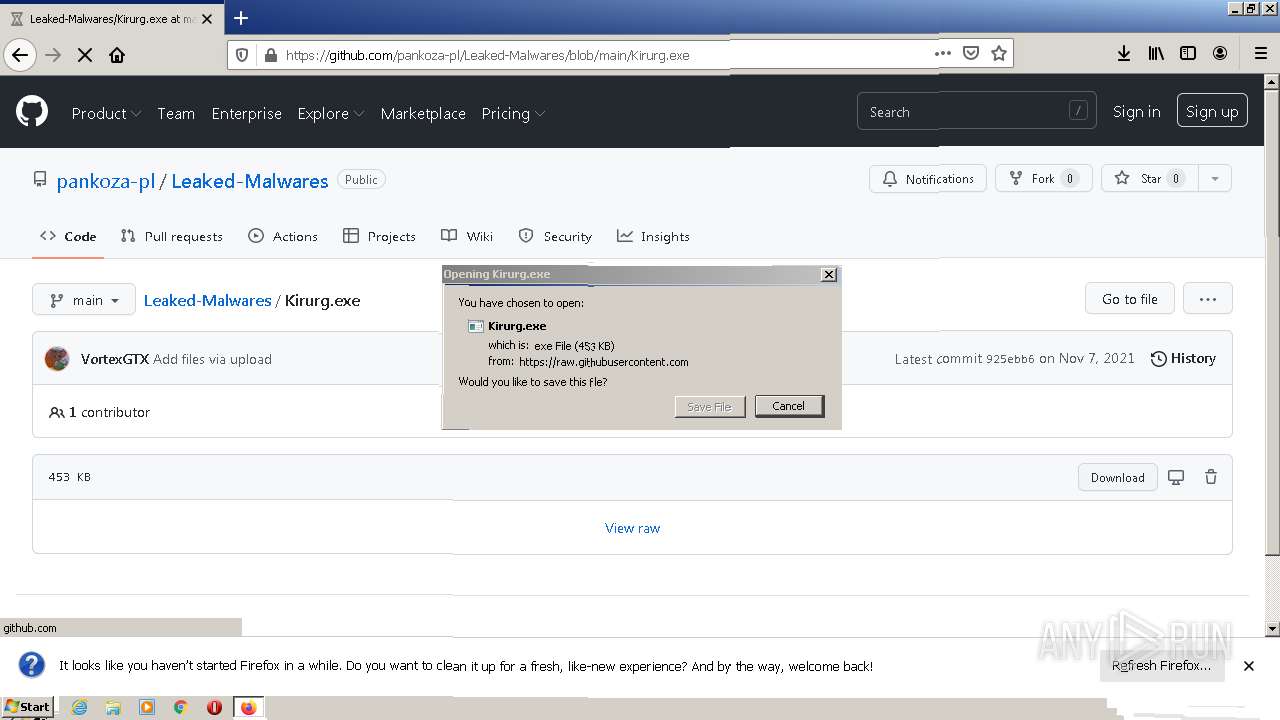Open Firefox account icon

click(x=1220, y=54)
